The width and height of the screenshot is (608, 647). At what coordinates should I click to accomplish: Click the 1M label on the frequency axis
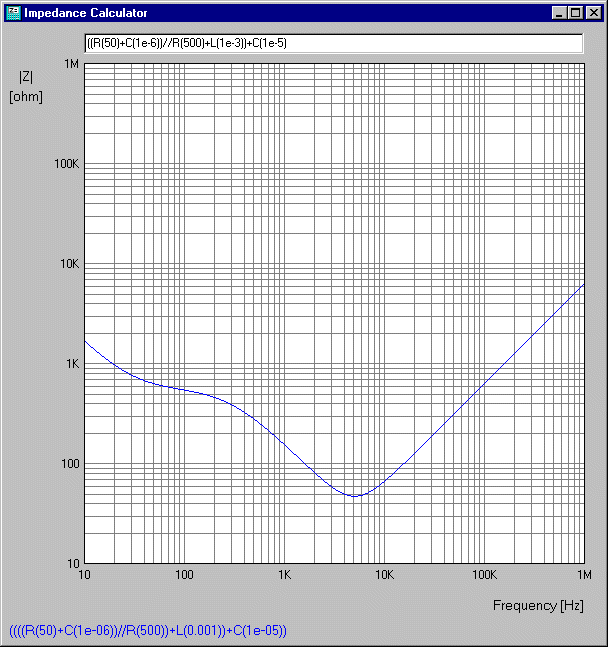[583, 576]
